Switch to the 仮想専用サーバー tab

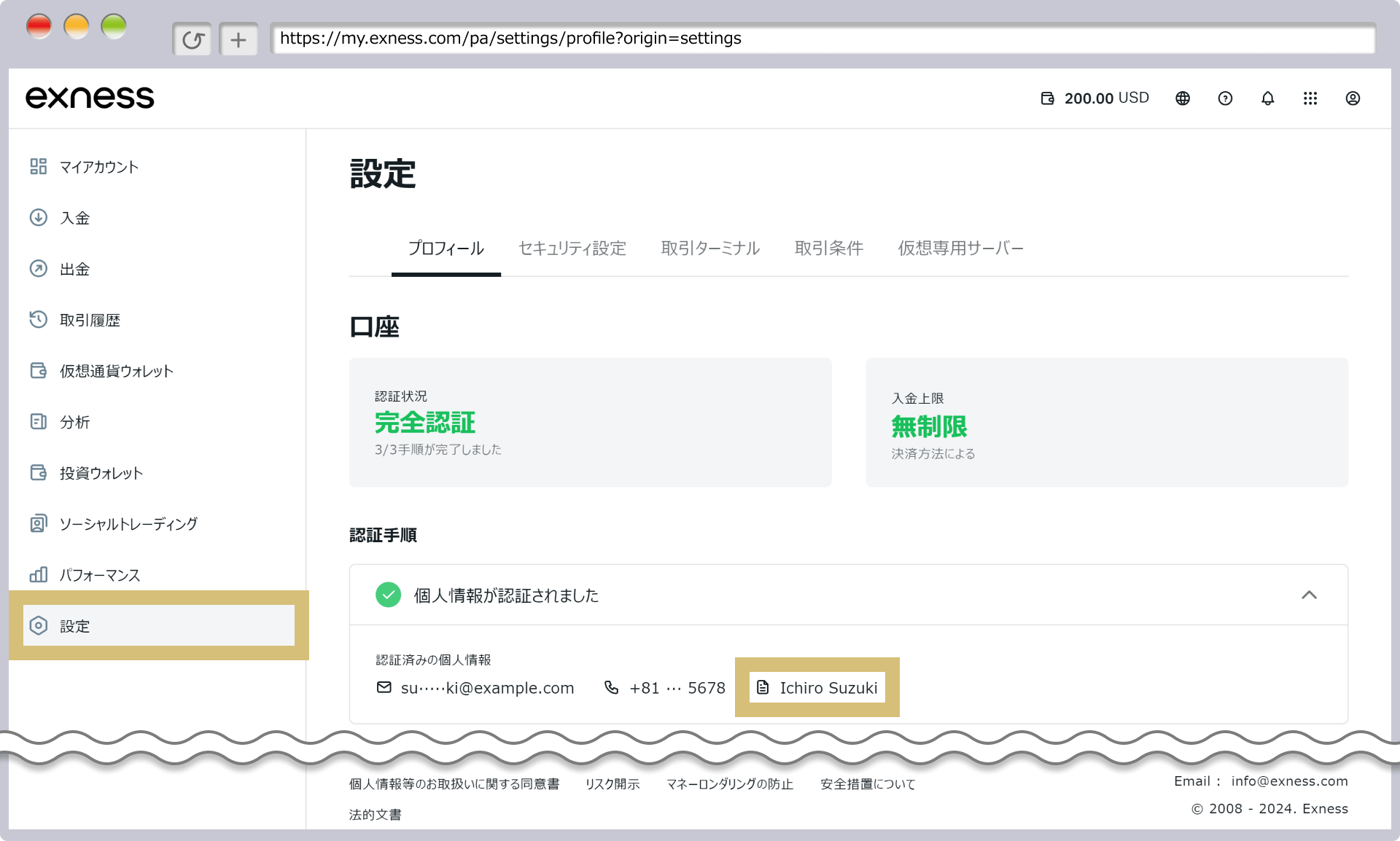961,249
